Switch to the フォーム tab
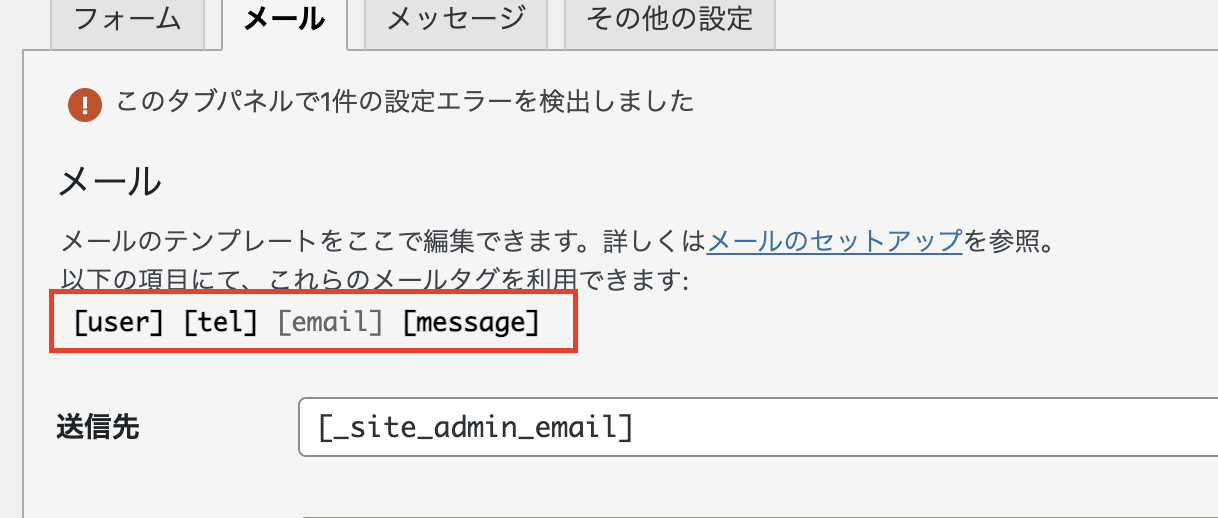This screenshot has height=518, width=1218. click(127, 20)
